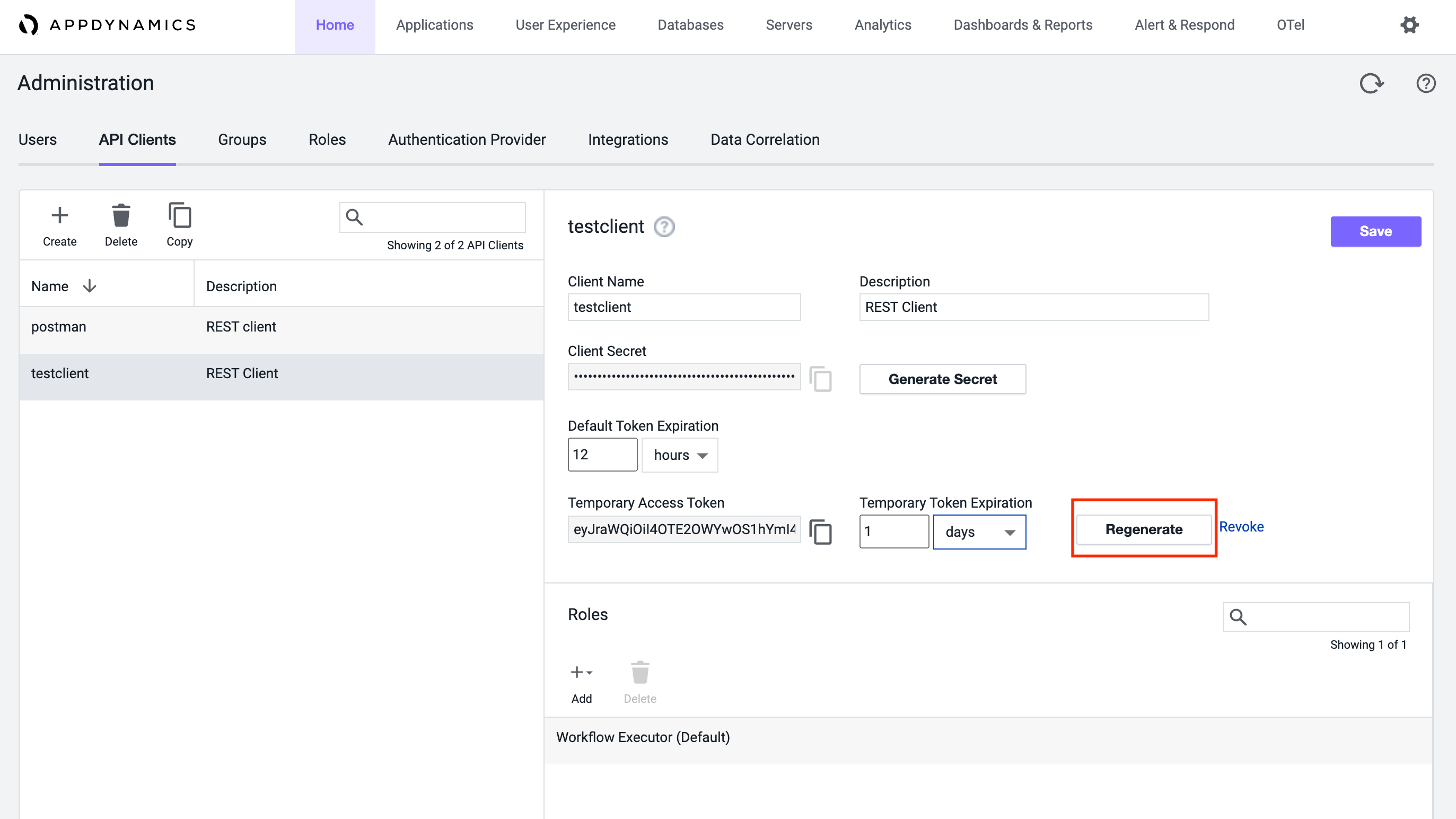Open Dashboards & Reports menu
Viewport: 1456px width, 819px height.
1022,25
